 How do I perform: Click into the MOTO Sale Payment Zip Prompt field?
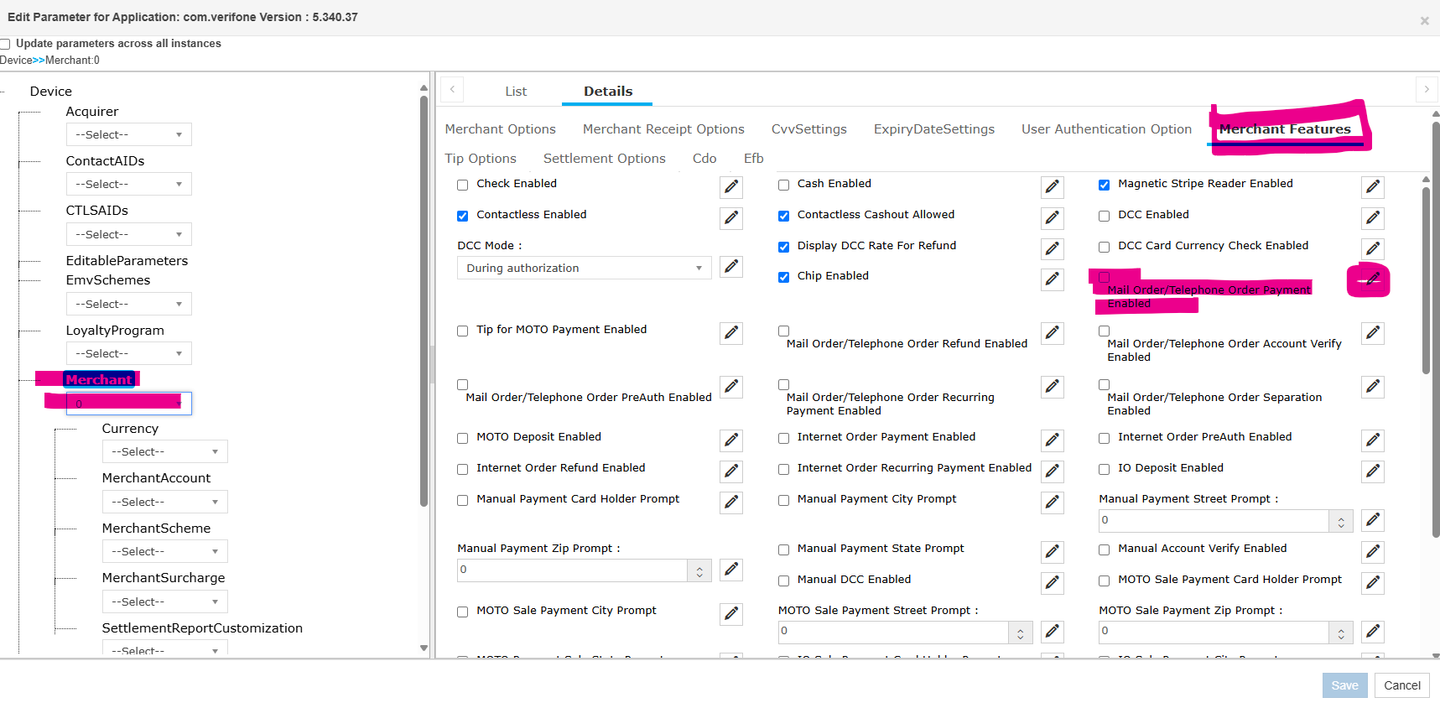(1214, 632)
